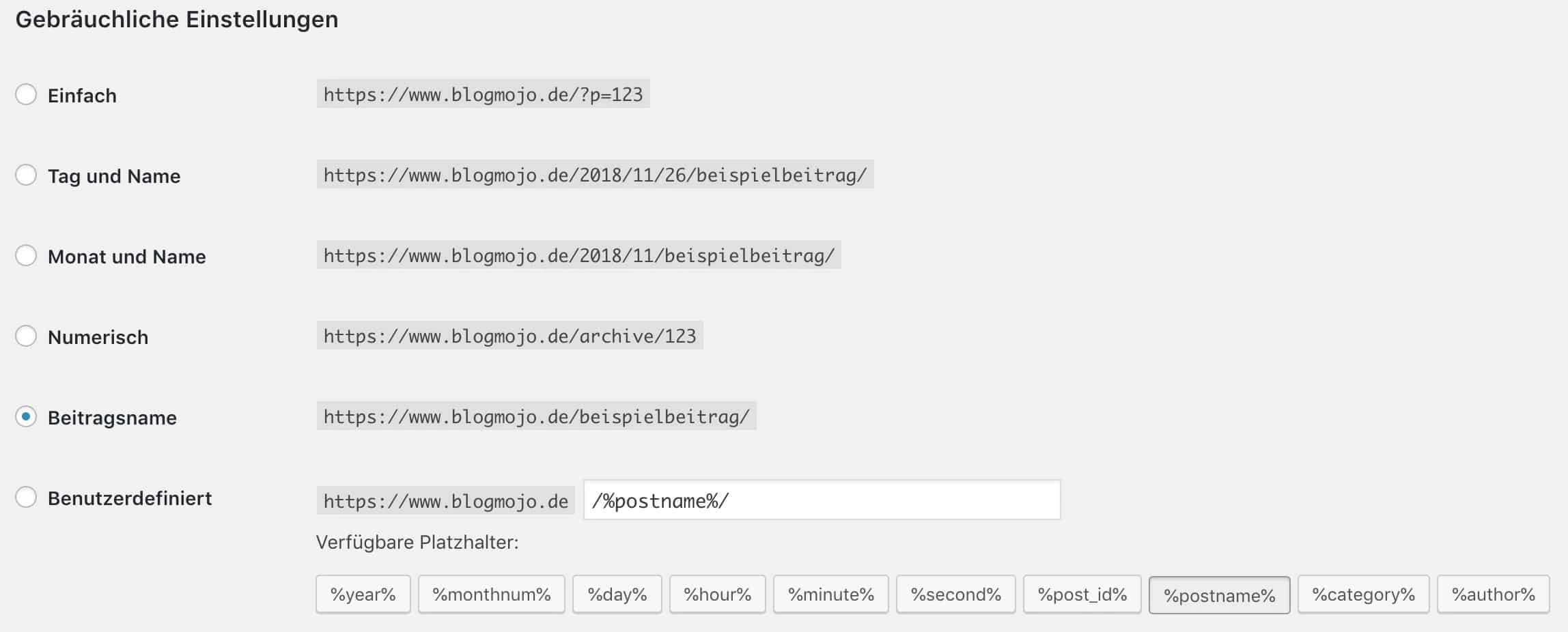The height and width of the screenshot is (632, 1568).
Task: Select the Tag und Name permalink structure
Action: click(x=27, y=175)
